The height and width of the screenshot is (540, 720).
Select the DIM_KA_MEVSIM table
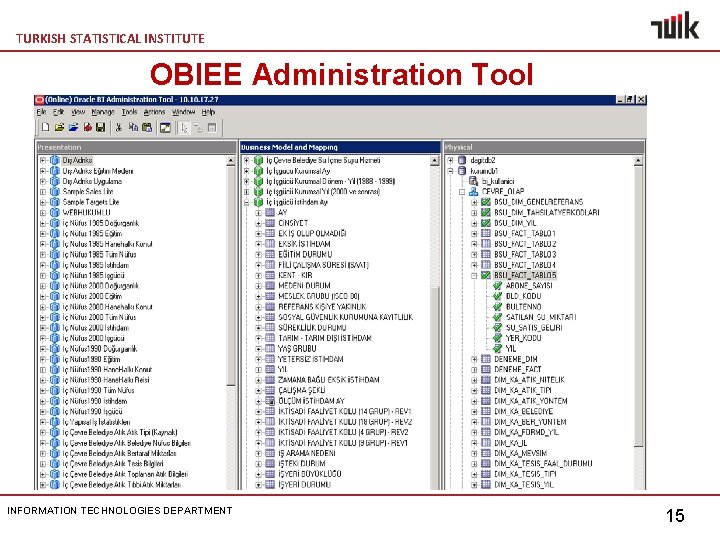[x=521, y=453]
